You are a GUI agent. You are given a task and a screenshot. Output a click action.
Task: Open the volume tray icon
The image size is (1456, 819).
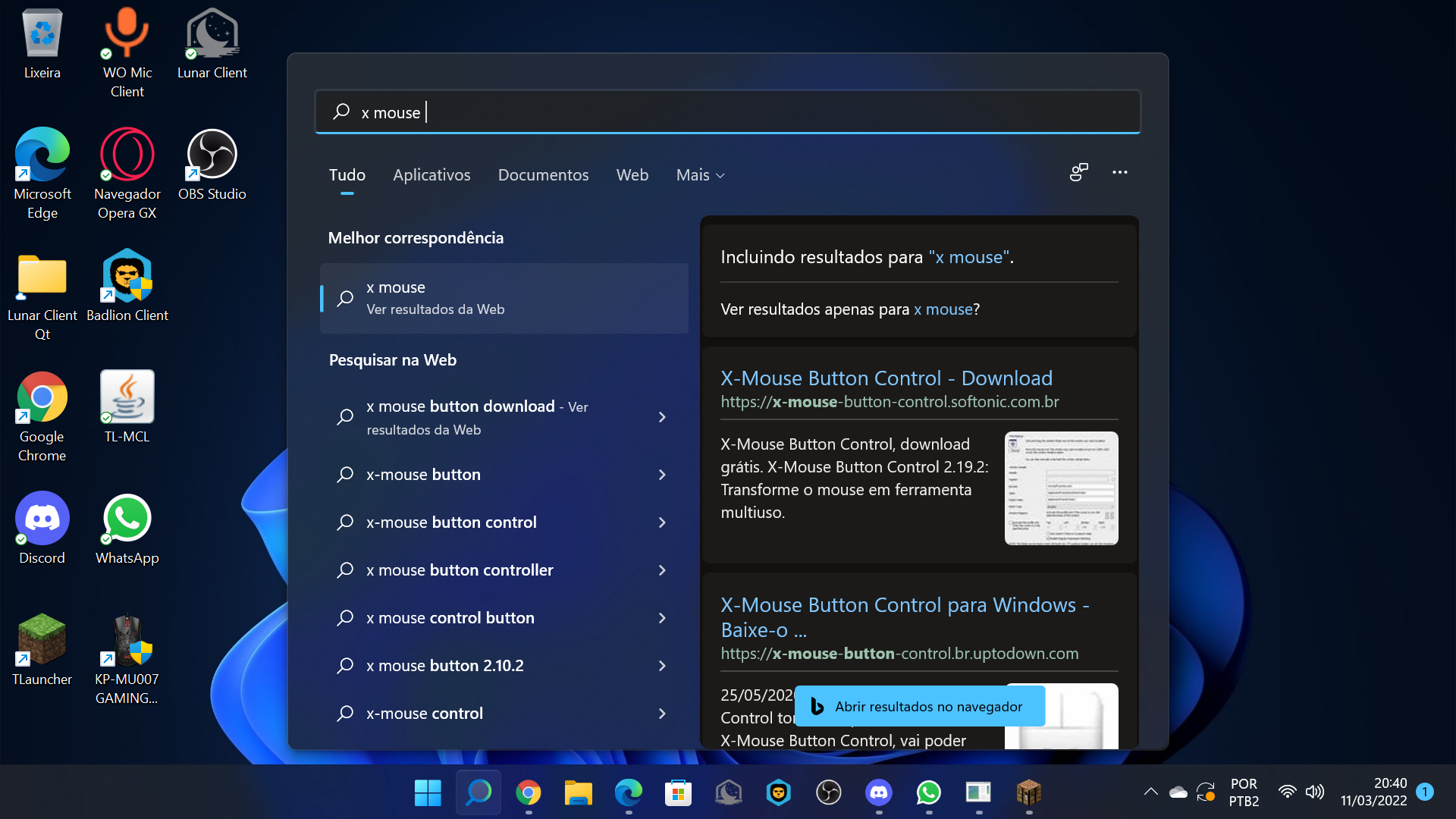click(x=1315, y=792)
